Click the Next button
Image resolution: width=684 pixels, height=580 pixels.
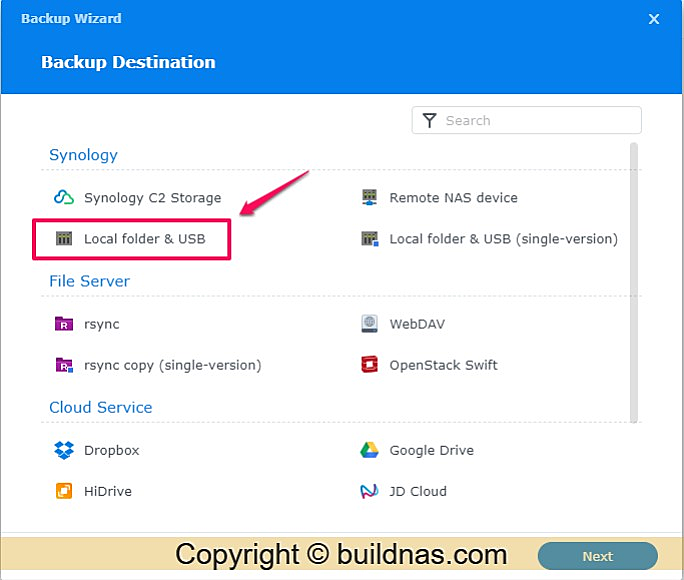[x=598, y=556]
